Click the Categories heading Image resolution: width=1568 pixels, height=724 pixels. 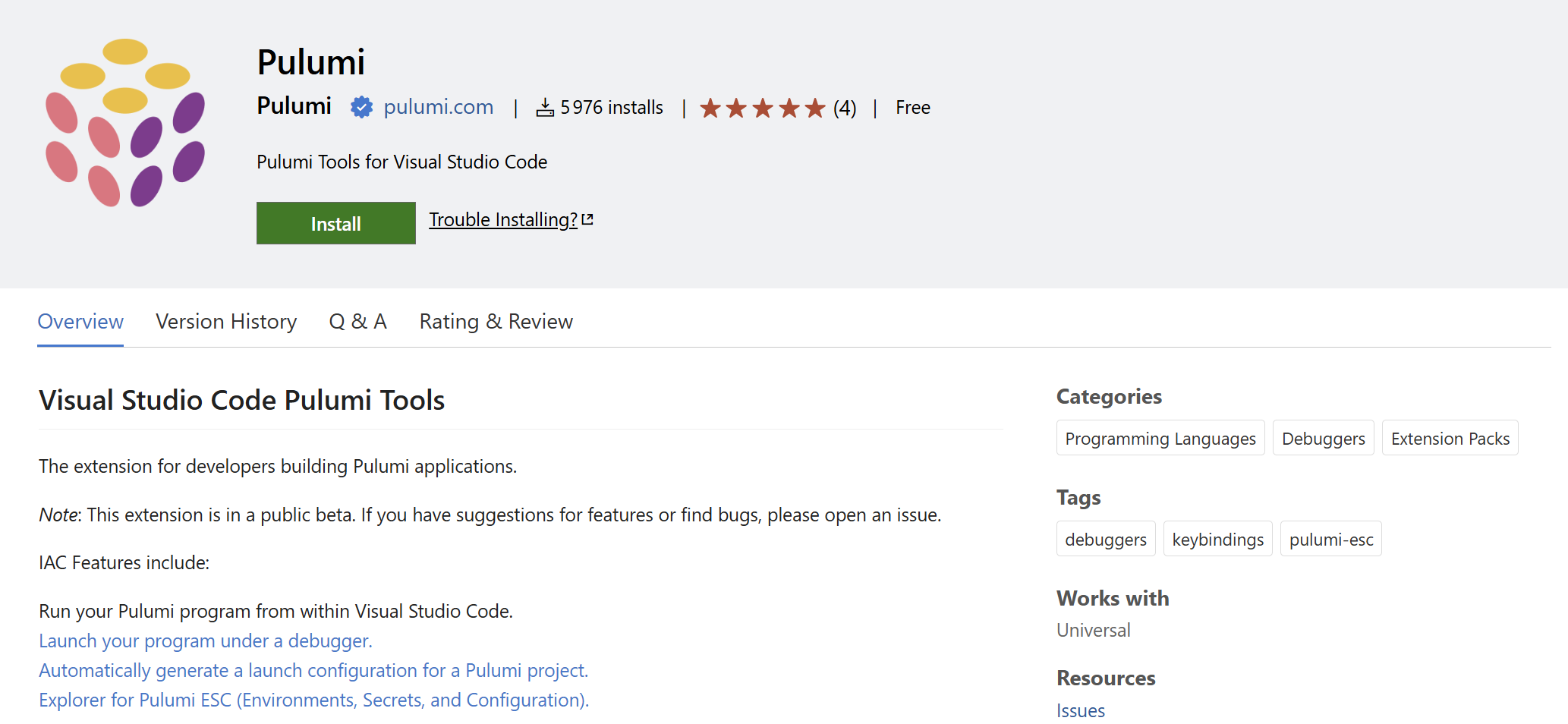click(x=1109, y=396)
